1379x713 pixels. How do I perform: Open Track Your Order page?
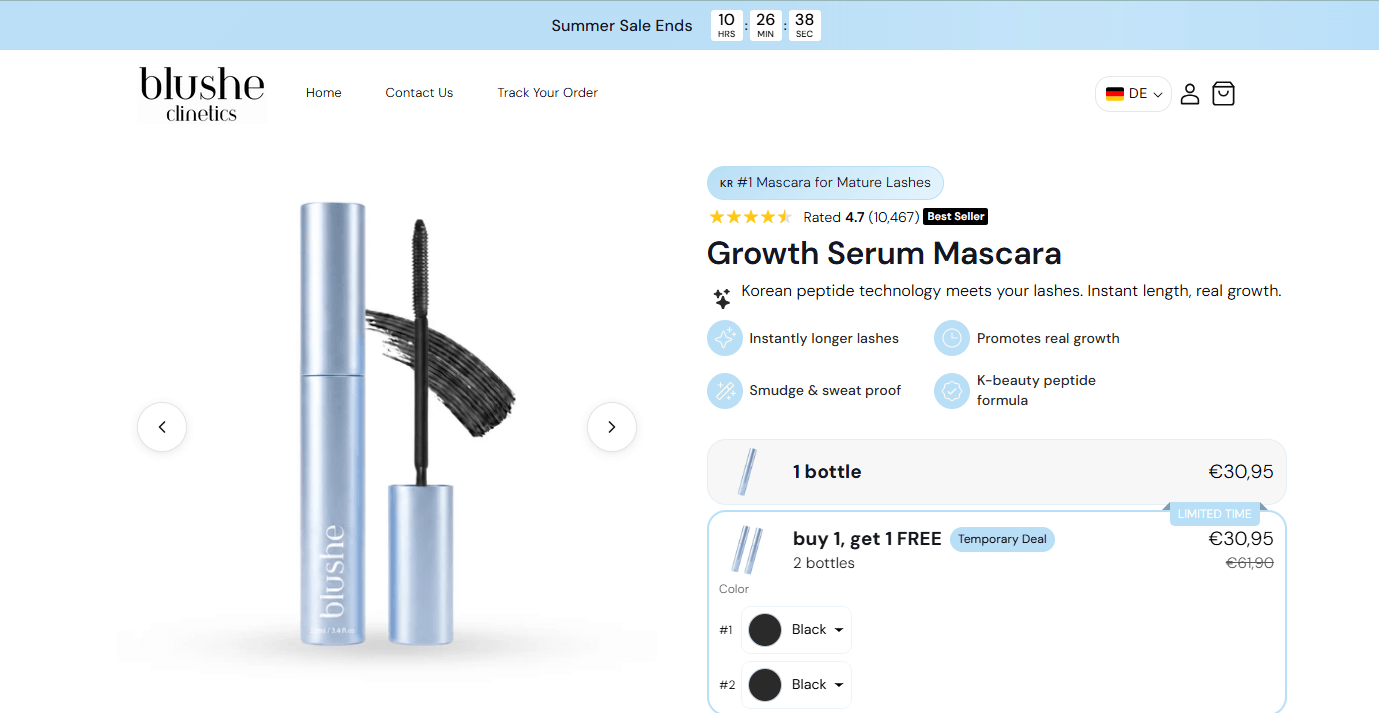547,93
